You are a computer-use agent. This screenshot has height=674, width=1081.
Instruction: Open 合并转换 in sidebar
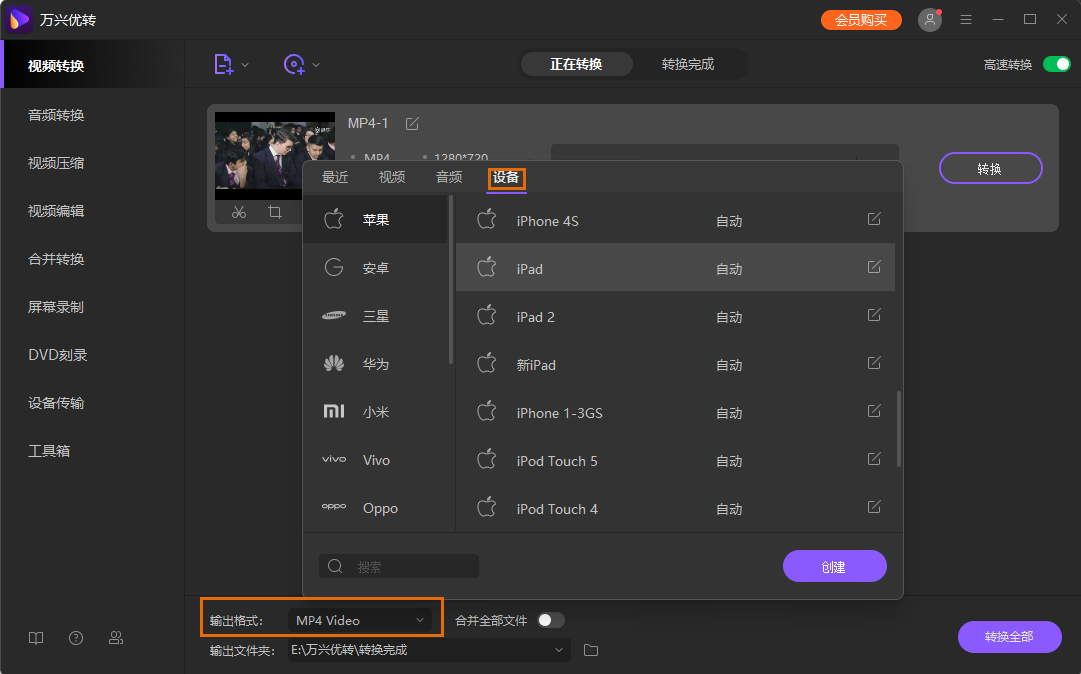tap(56, 259)
